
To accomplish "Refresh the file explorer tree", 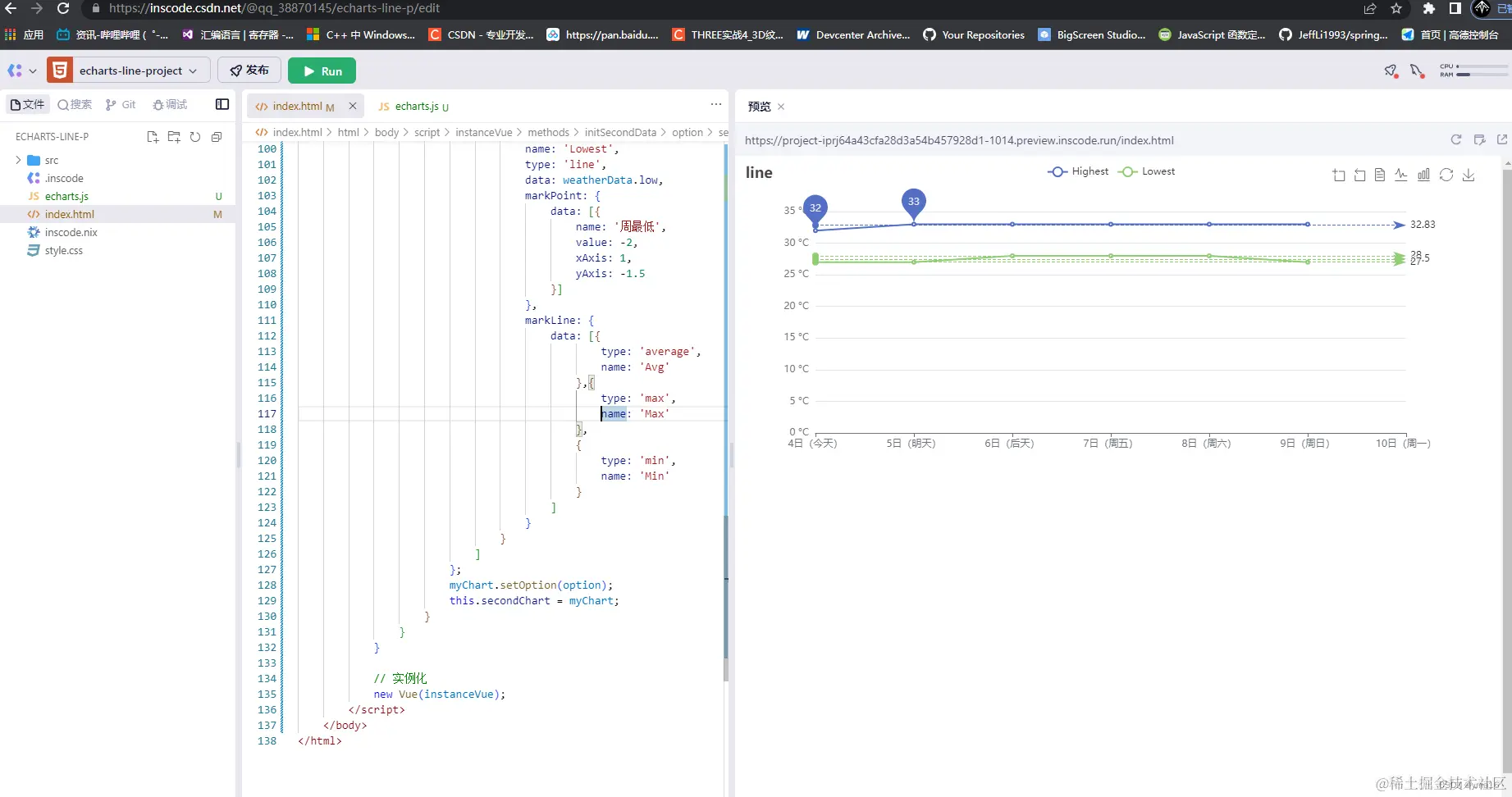I will tap(195, 137).
